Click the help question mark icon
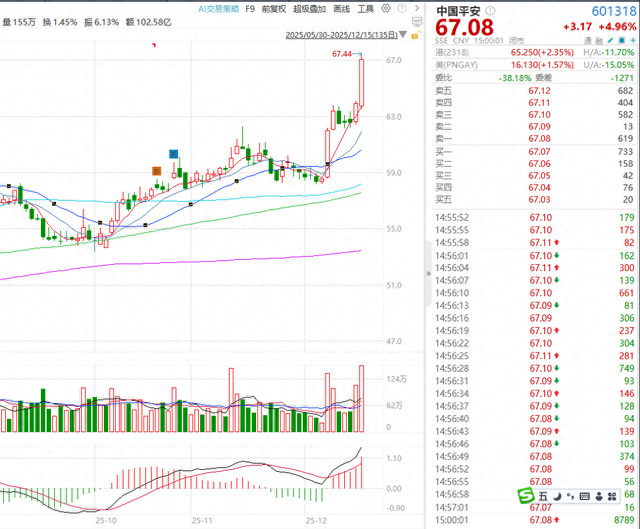Screen dimensions: 640x529 pos(402,9)
